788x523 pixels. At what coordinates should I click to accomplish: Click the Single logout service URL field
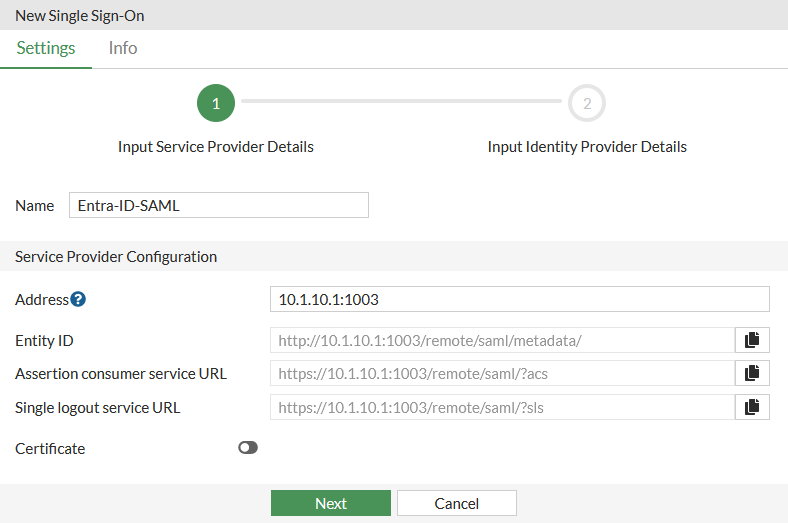[x=501, y=407]
